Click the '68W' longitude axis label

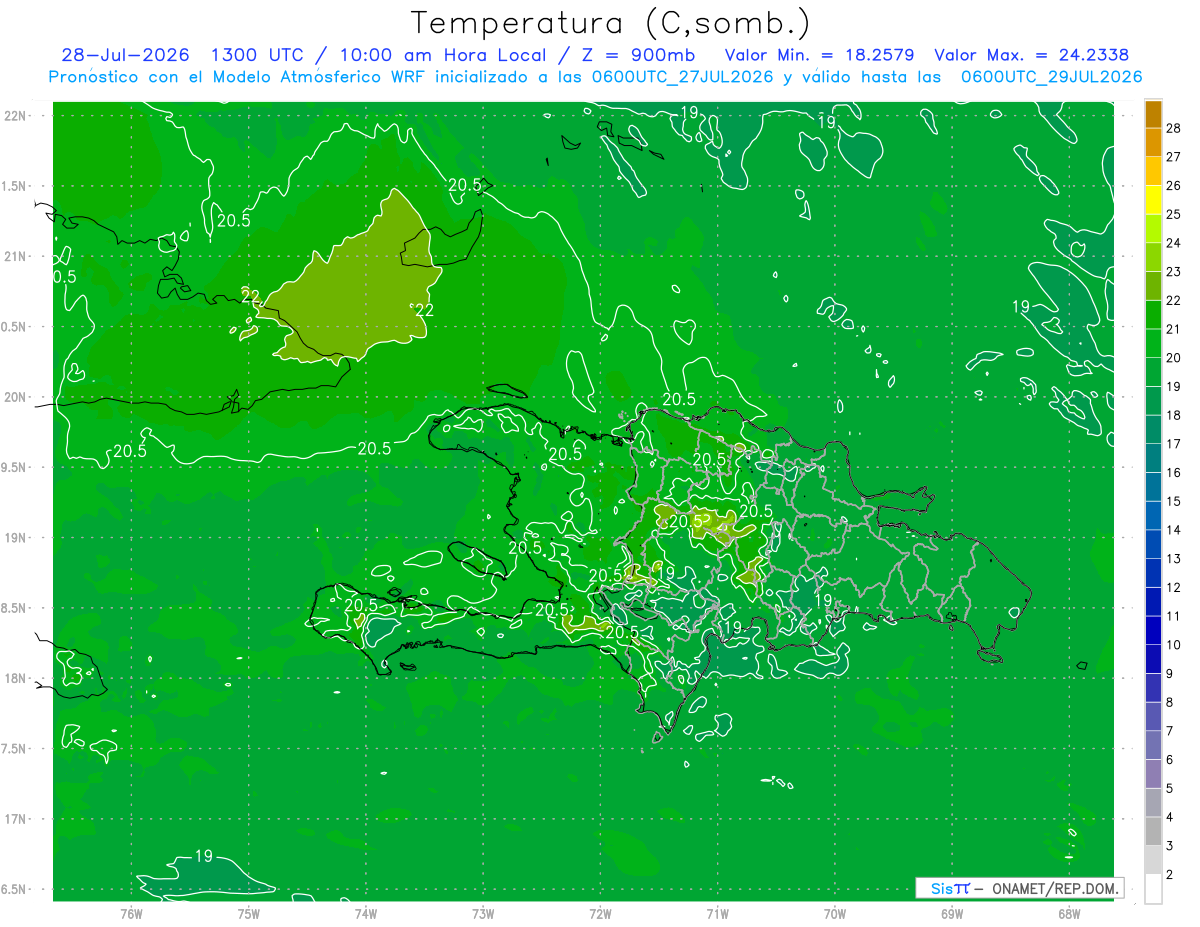(1069, 914)
